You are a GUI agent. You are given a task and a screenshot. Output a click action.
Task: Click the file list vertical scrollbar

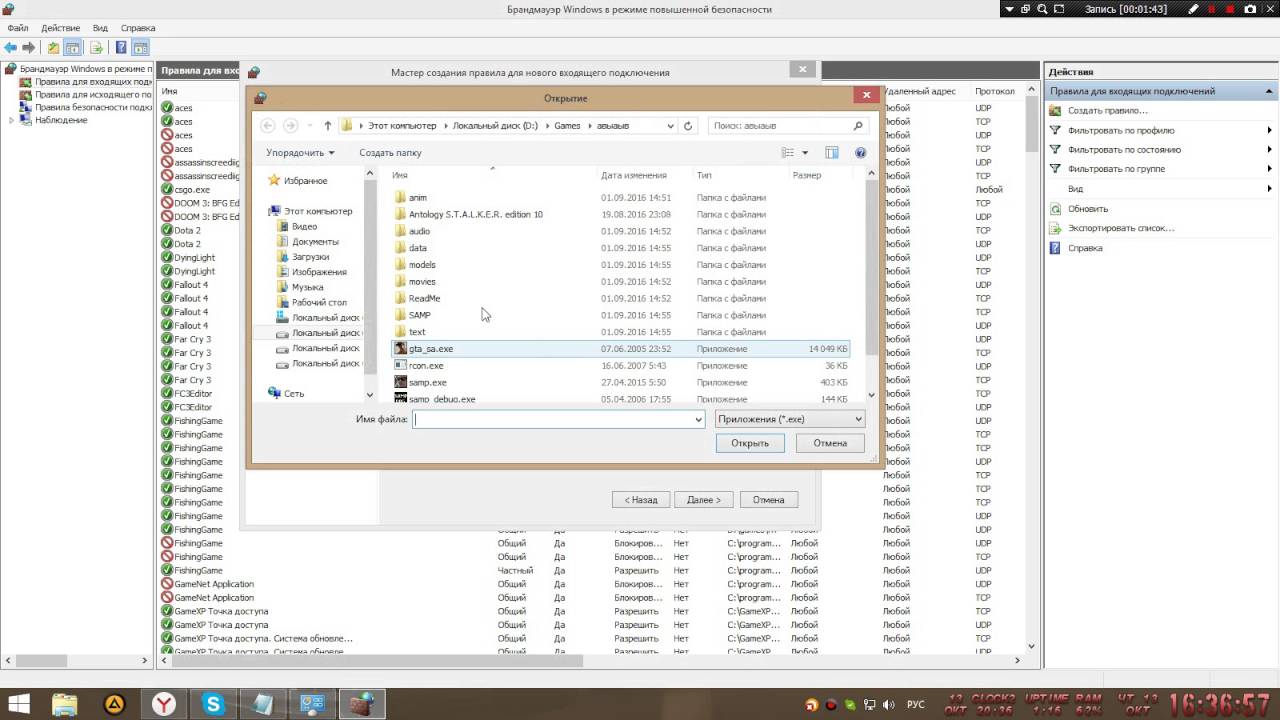(x=871, y=285)
